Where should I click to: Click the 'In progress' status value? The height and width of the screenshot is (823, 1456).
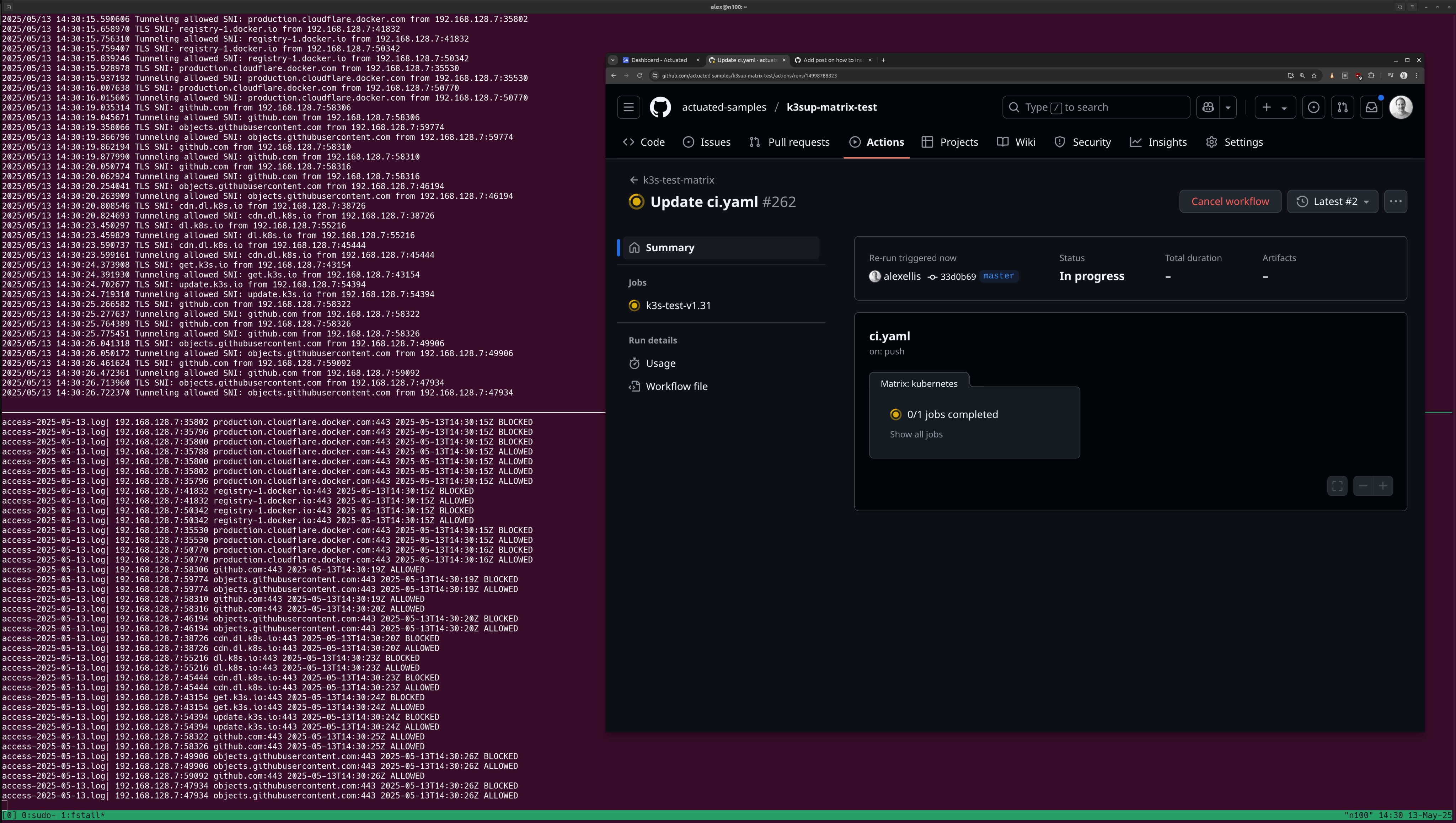1091,276
